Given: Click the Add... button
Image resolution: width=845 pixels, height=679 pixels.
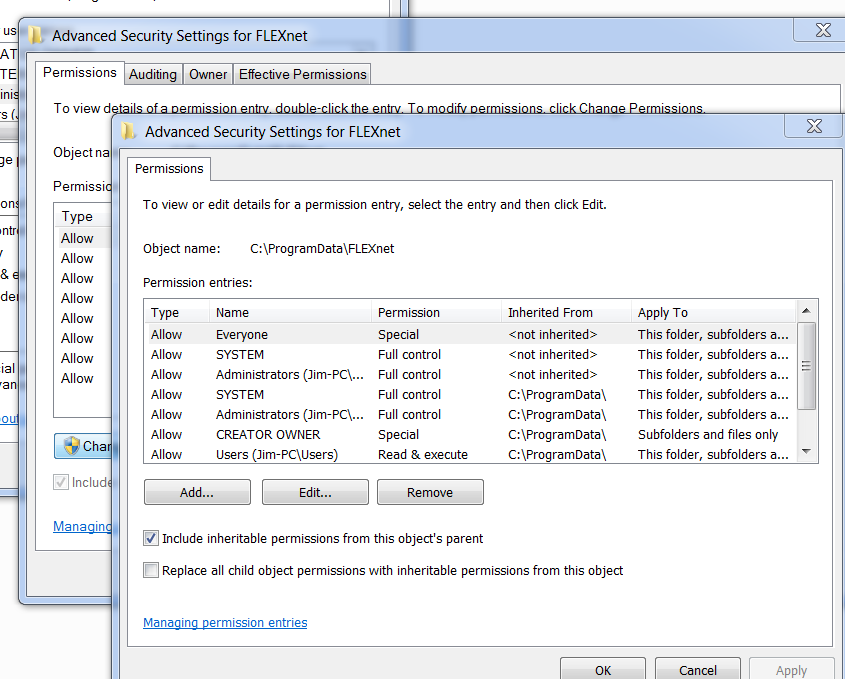Looking at the screenshot, I should point(197,492).
